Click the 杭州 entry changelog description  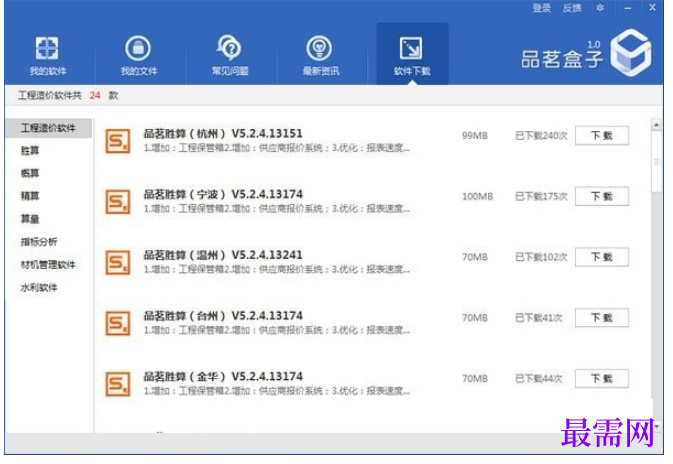(277, 148)
